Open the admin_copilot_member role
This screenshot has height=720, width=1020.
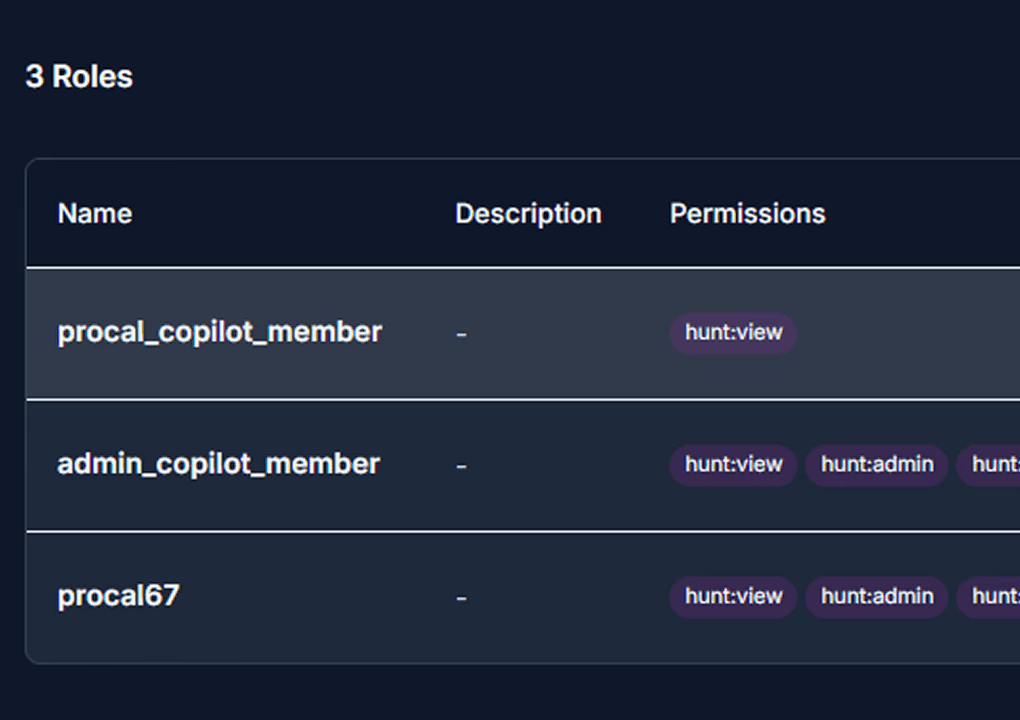pyautogui.click(x=219, y=464)
